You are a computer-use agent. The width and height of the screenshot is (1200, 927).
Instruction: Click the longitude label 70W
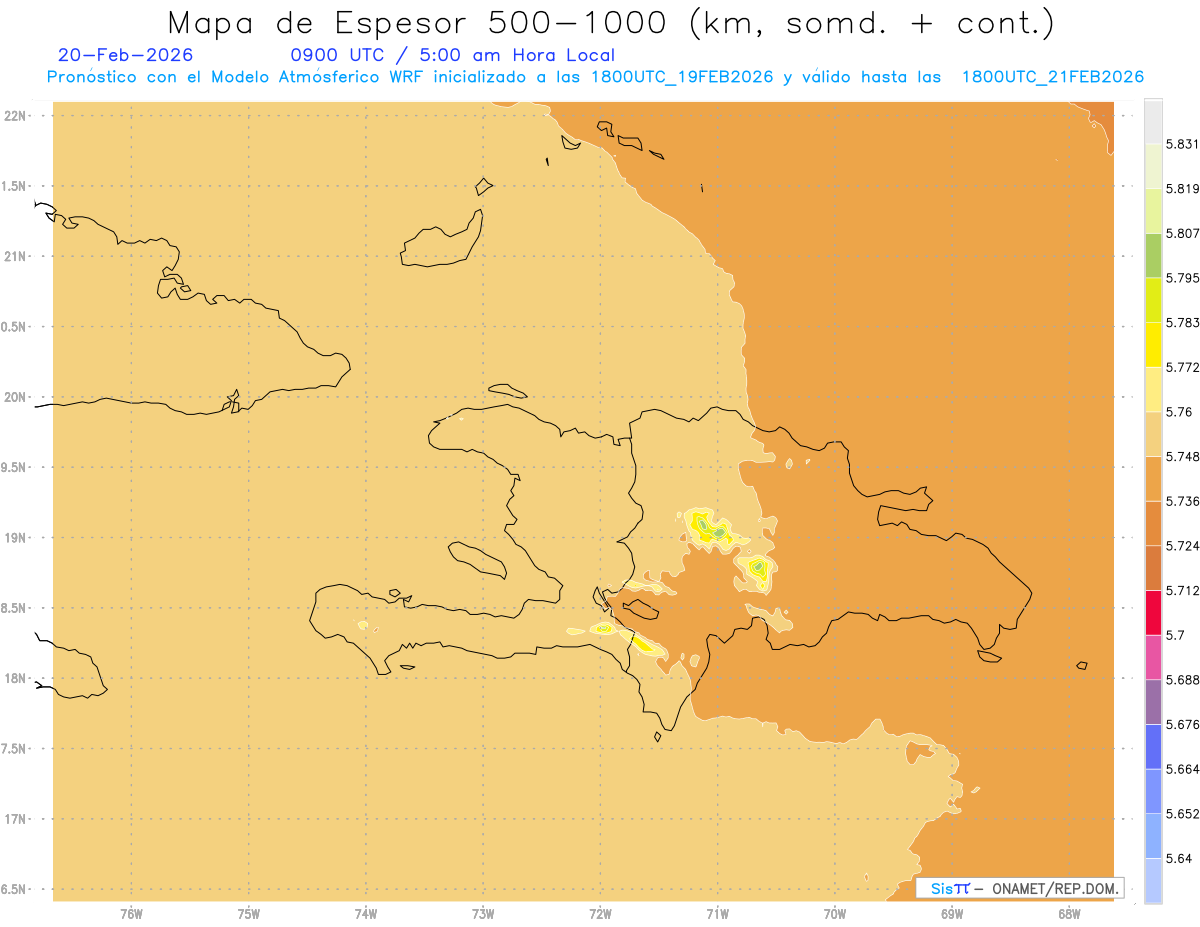pos(835,914)
